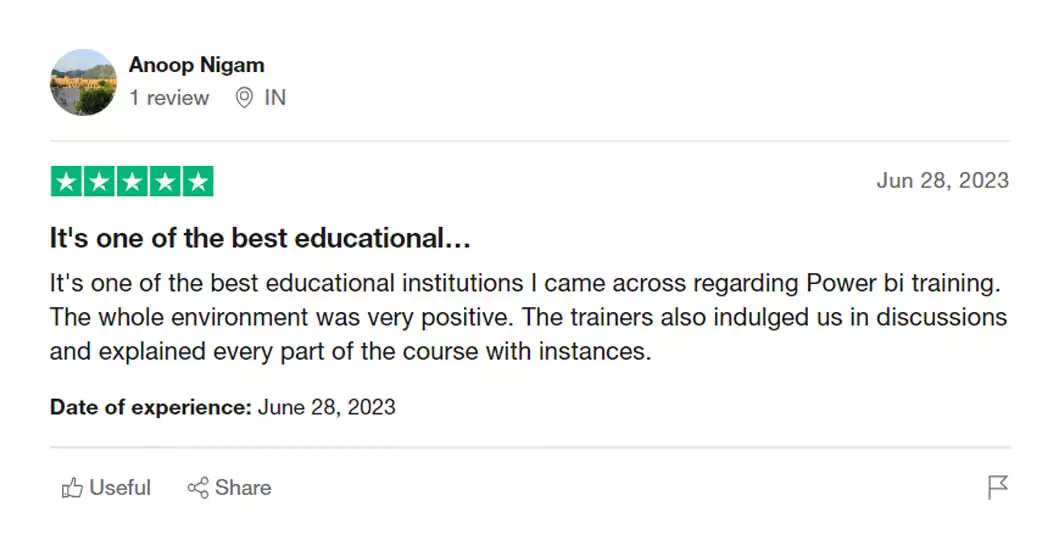Click the second green star

tap(99, 182)
